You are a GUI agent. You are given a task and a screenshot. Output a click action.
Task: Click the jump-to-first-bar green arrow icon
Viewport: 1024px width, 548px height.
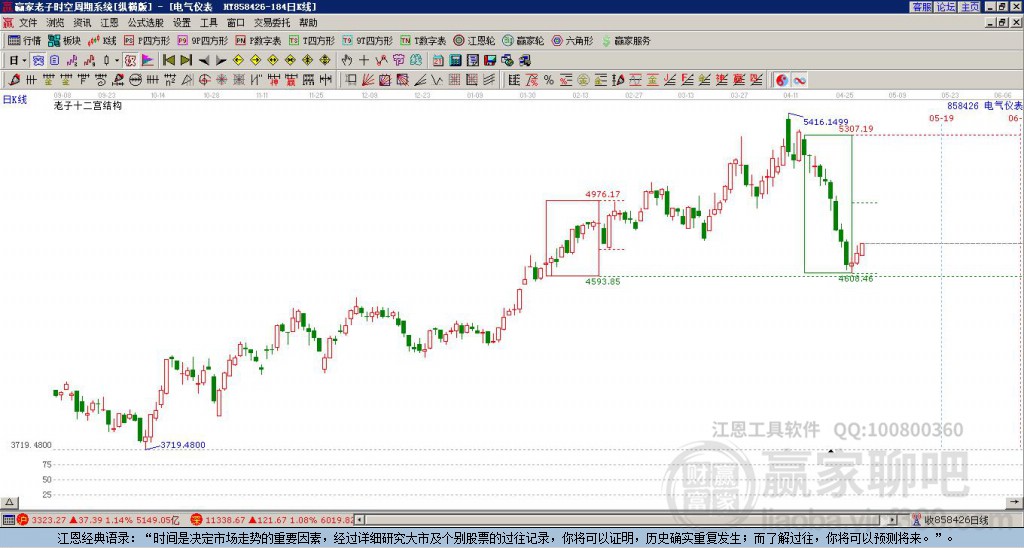coord(168,61)
